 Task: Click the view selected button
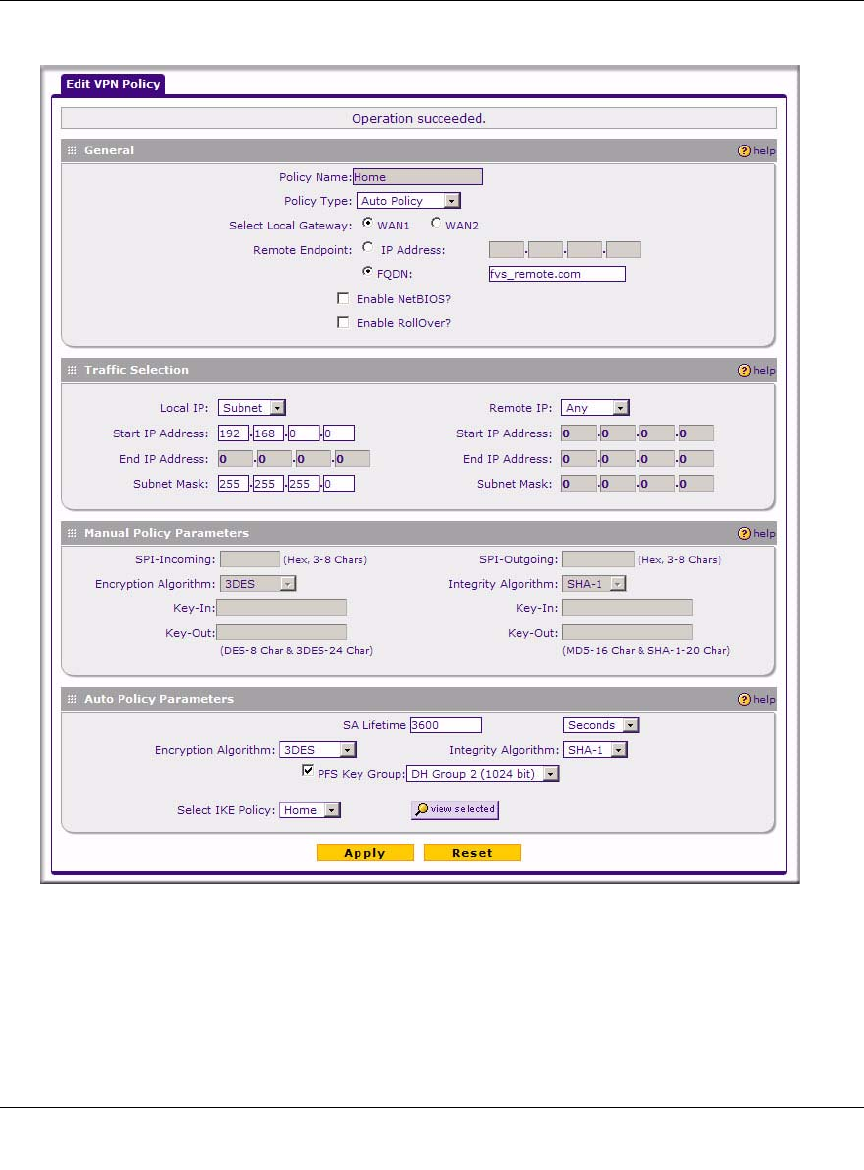pos(455,810)
